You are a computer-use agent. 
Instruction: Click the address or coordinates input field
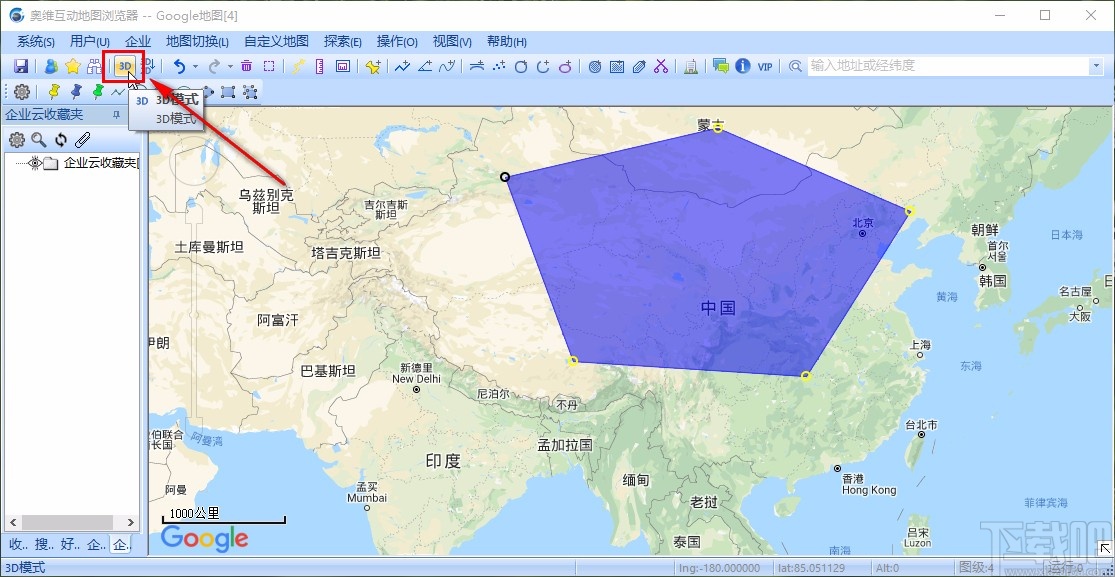pos(948,66)
